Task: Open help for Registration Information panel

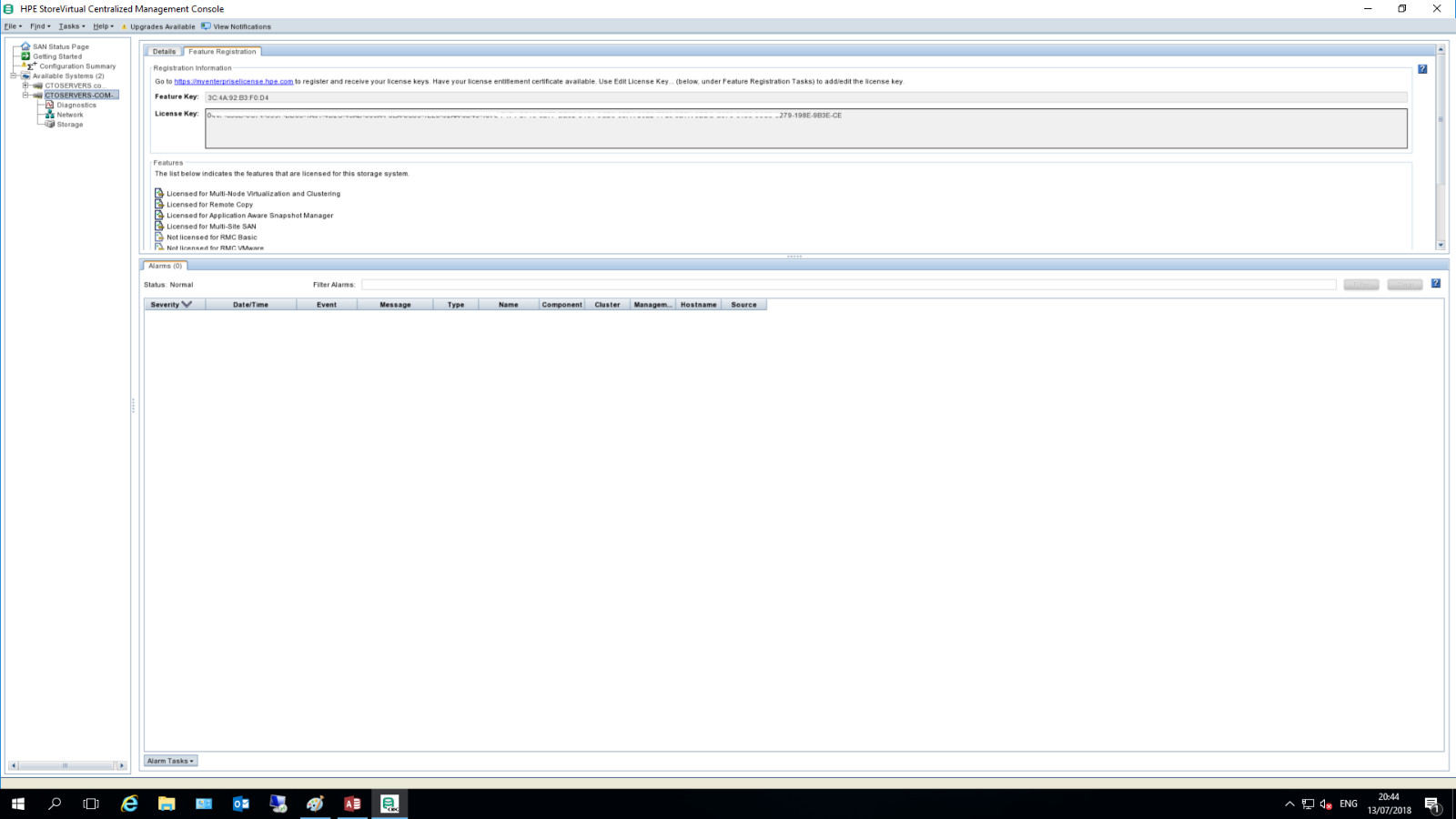Action: [x=1422, y=69]
